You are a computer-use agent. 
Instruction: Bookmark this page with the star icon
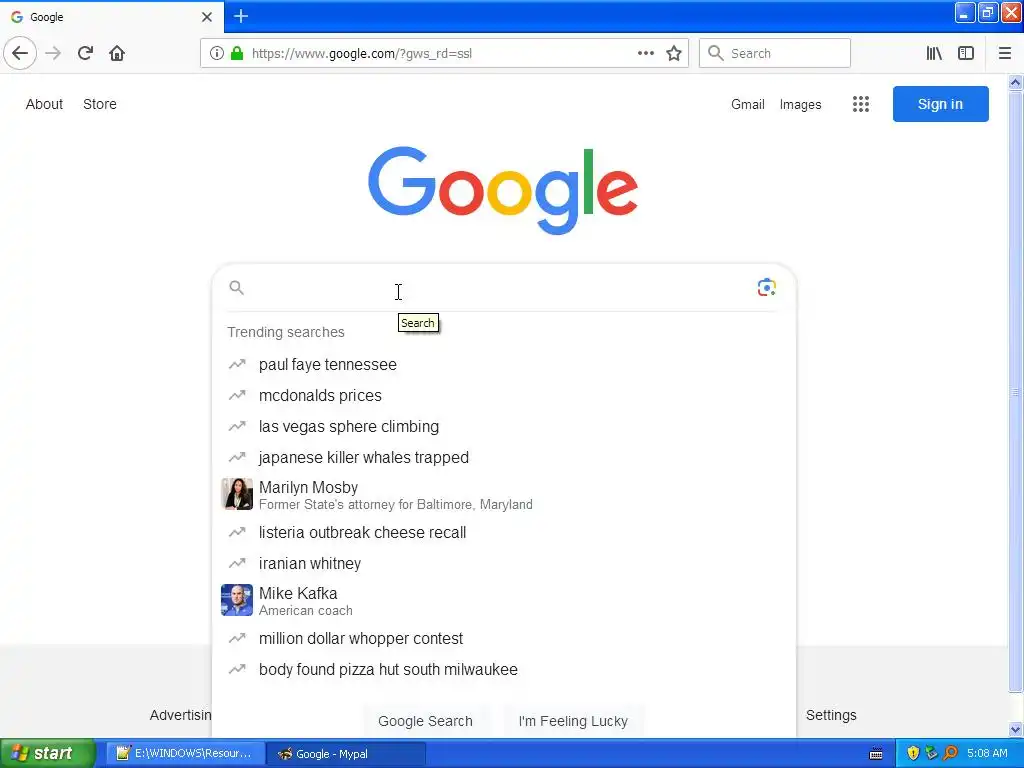pyautogui.click(x=674, y=53)
